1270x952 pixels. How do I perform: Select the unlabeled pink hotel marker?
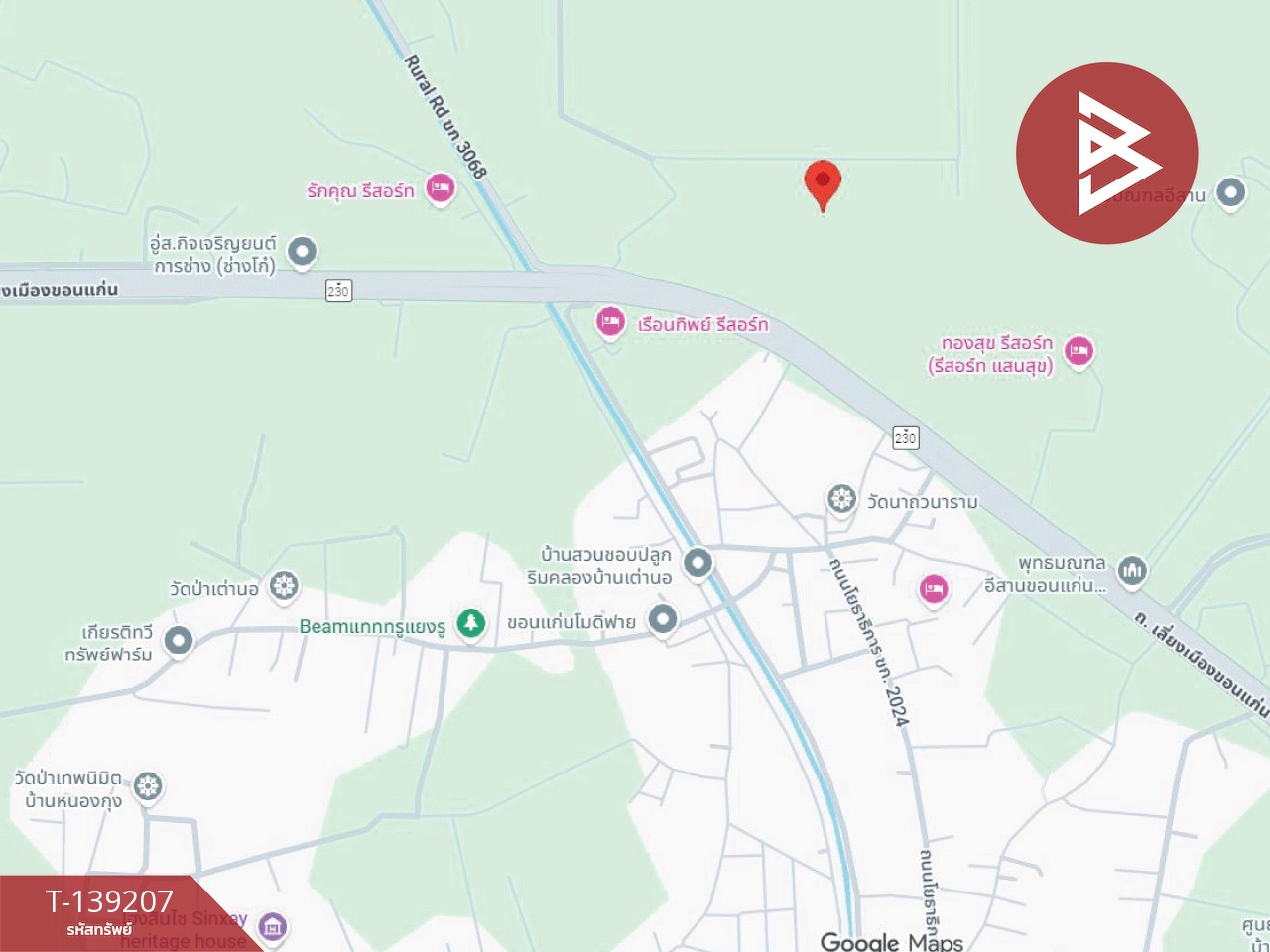[933, 590]
